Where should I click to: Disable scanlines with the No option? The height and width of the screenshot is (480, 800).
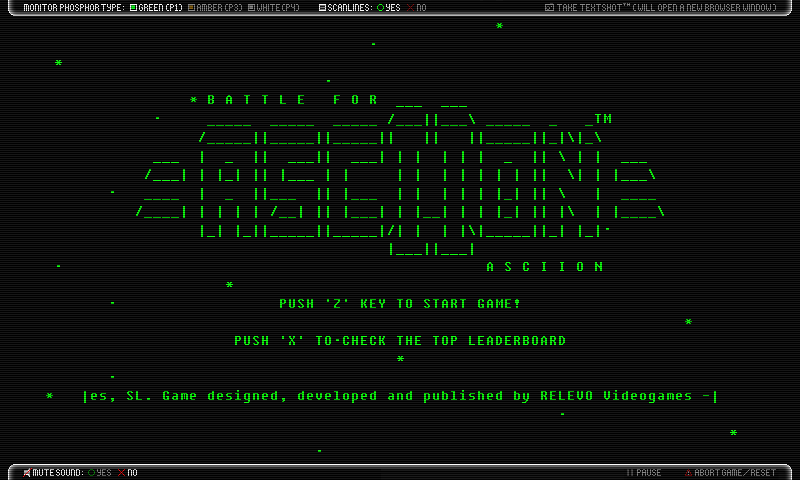[x=416, y=8]
